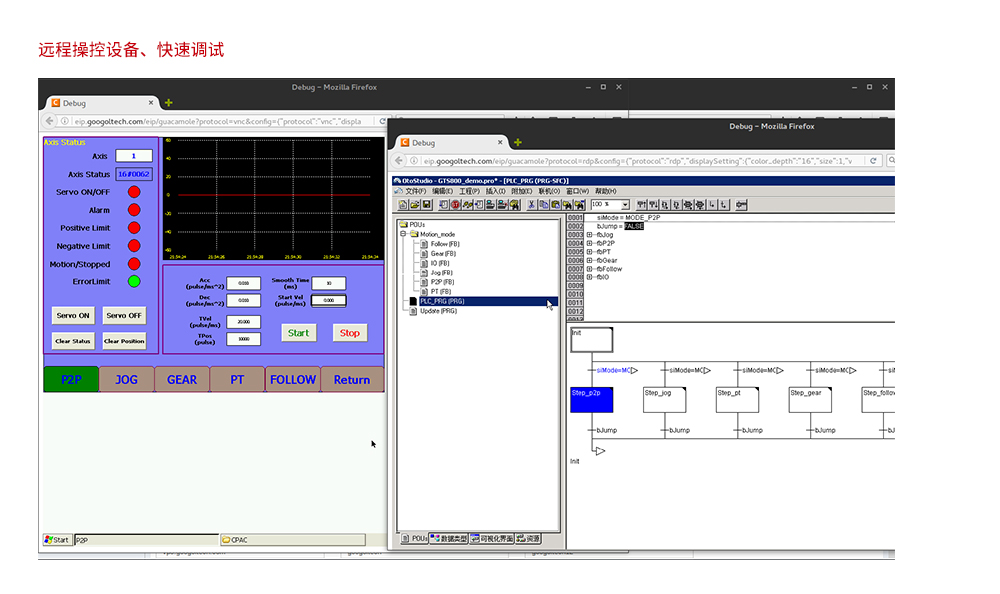Click back arrow in rear VNC Firefox window
Viewport: 1000px width, 594px height.
pos(50,121)
